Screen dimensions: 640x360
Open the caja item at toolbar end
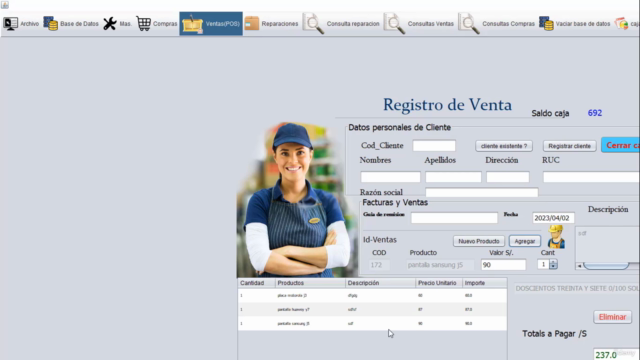point(627,24)
